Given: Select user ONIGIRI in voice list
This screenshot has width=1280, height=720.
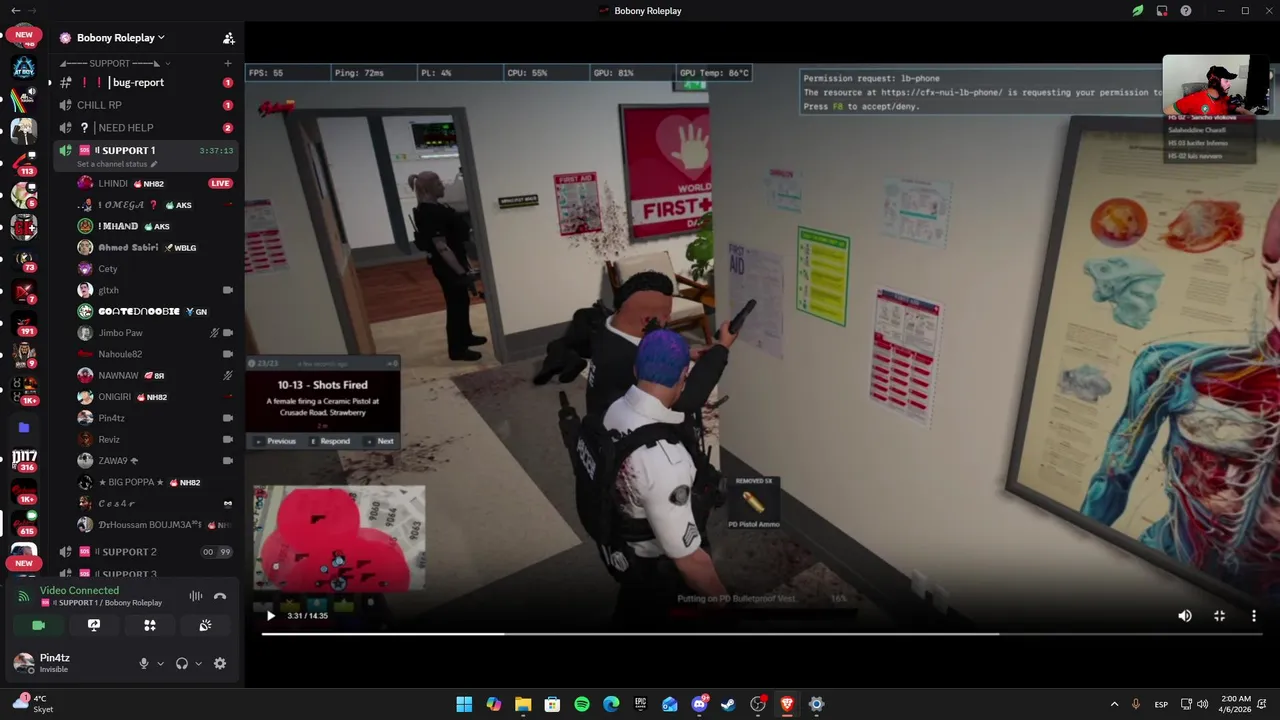Looking at the screenshot, I should pyautogui.click(x=155, y=397).
